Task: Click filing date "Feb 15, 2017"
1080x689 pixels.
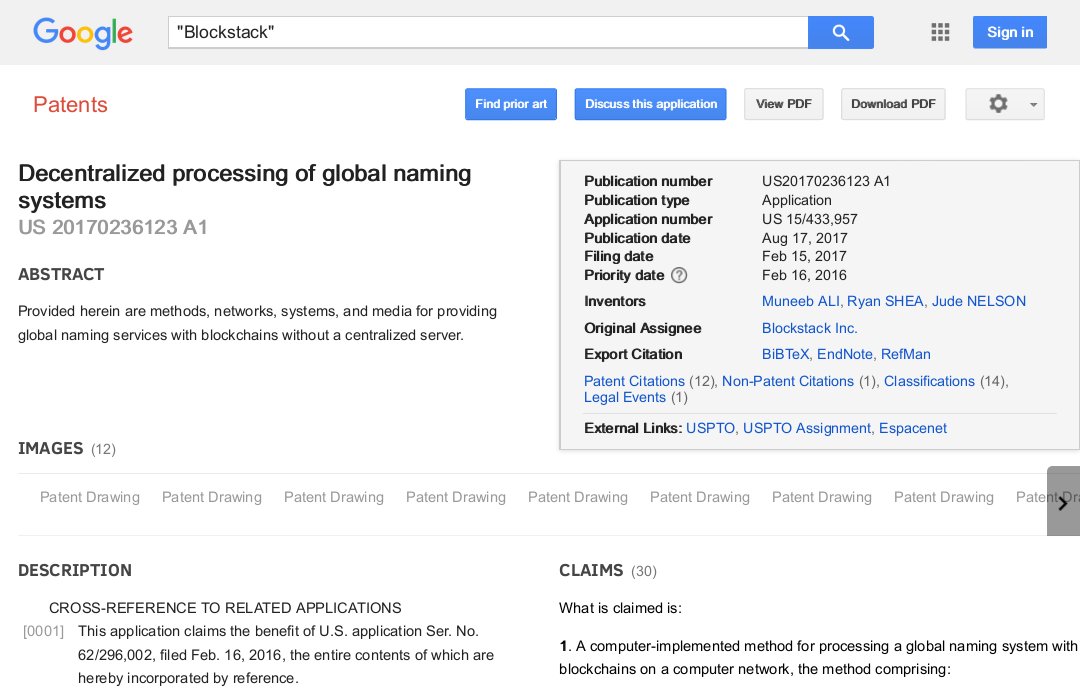Action: pyautogui.click(x=804, y=256)
